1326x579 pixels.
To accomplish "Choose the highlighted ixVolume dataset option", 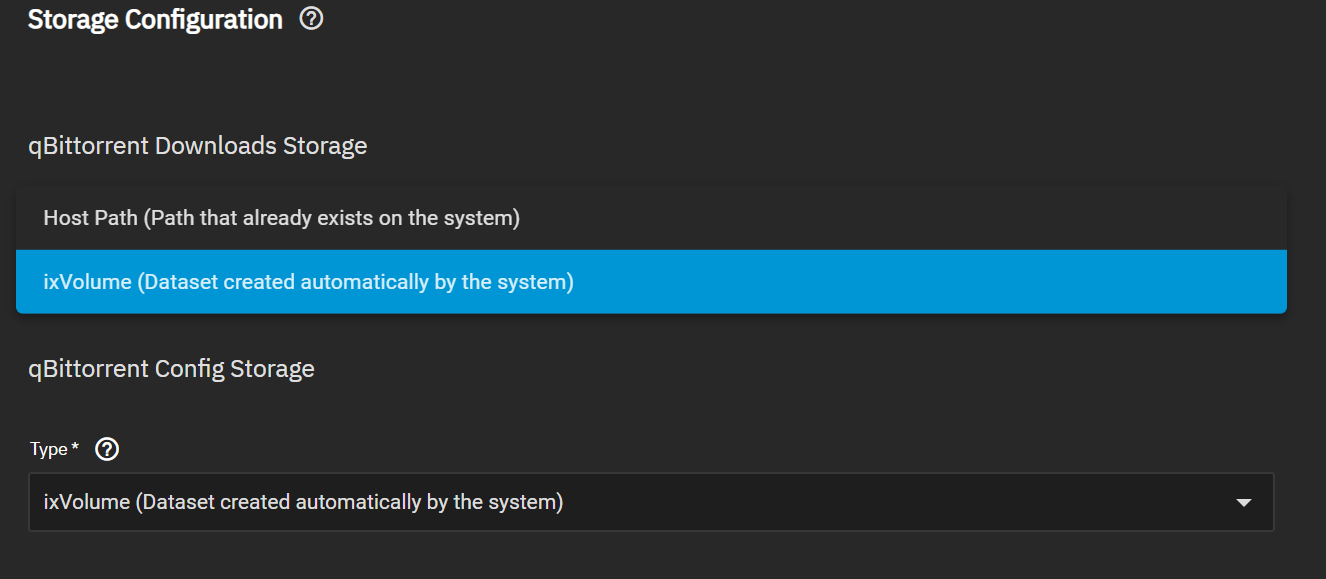I will (651, 282).
